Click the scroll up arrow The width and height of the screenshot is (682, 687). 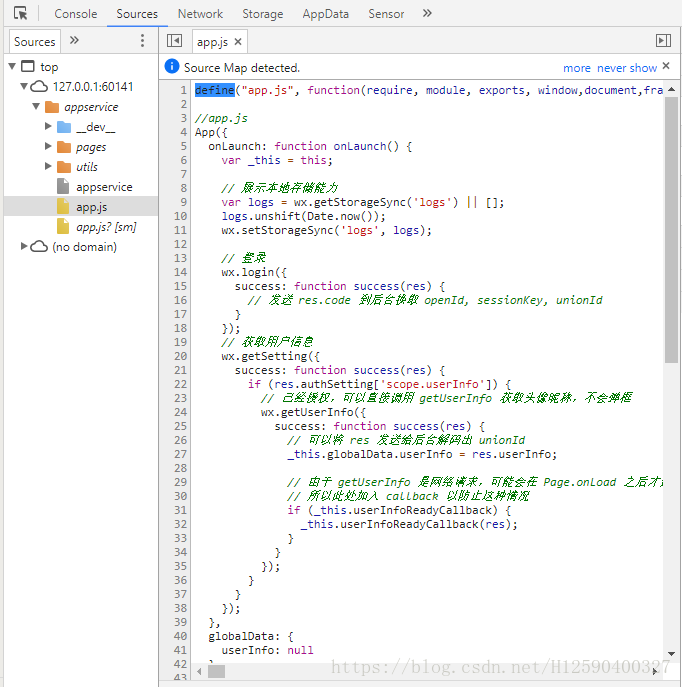671,89
